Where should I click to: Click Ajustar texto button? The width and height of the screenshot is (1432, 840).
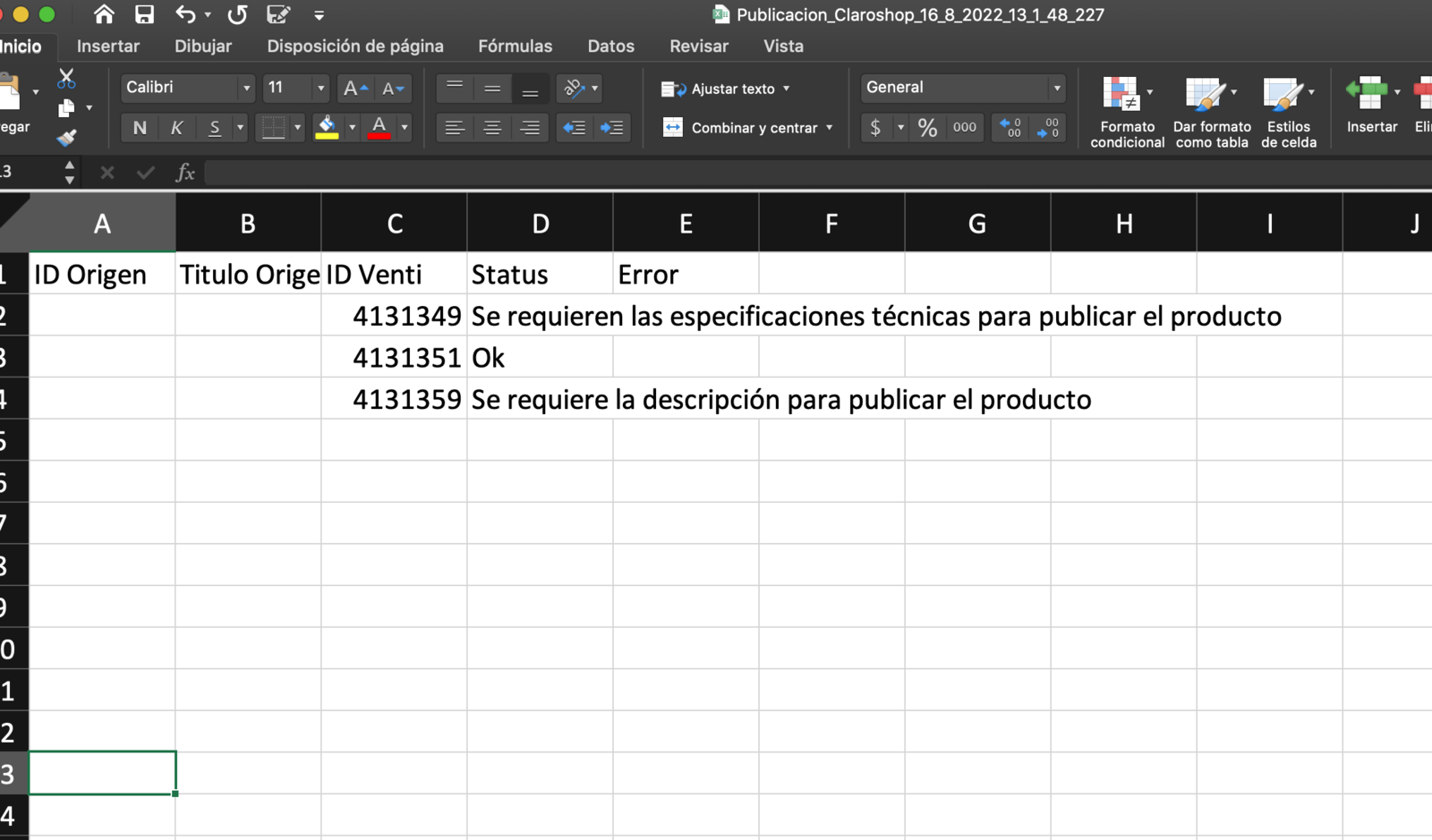(719, 89)
